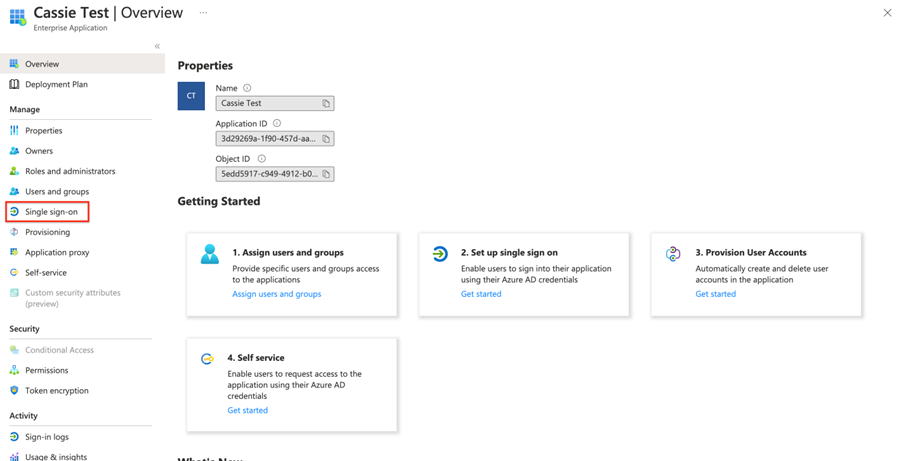
Task: Click Get started under Set up single sign on
Action: 481,294
